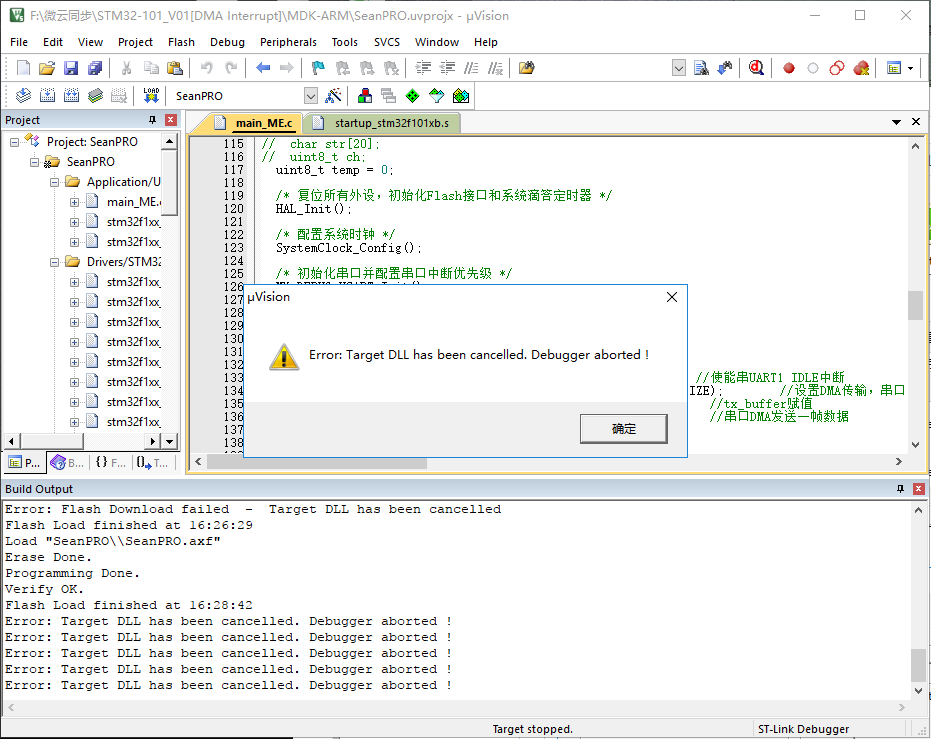Open the Peripherals menu
Screen dimensions: 931x739
coord(288,42)
